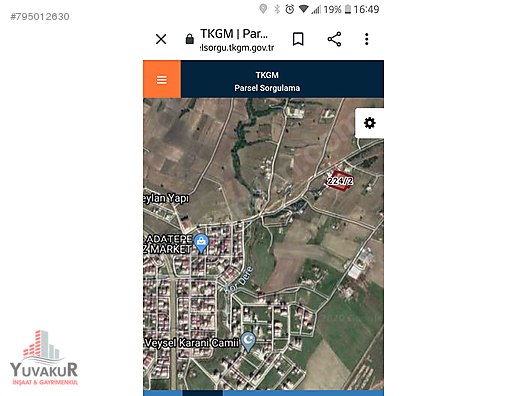Open the three-dot overflow menu
528x396 pixels.
pos(367,39)
